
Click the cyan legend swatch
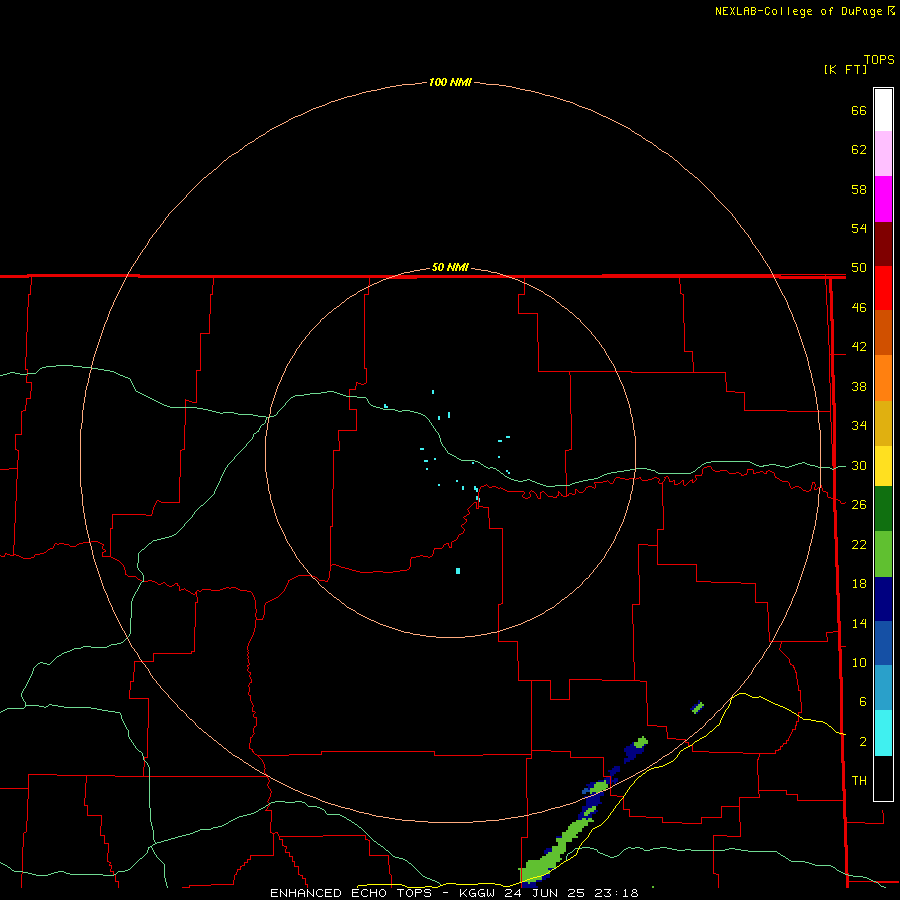pyautogui.click(x=883, y=733)
